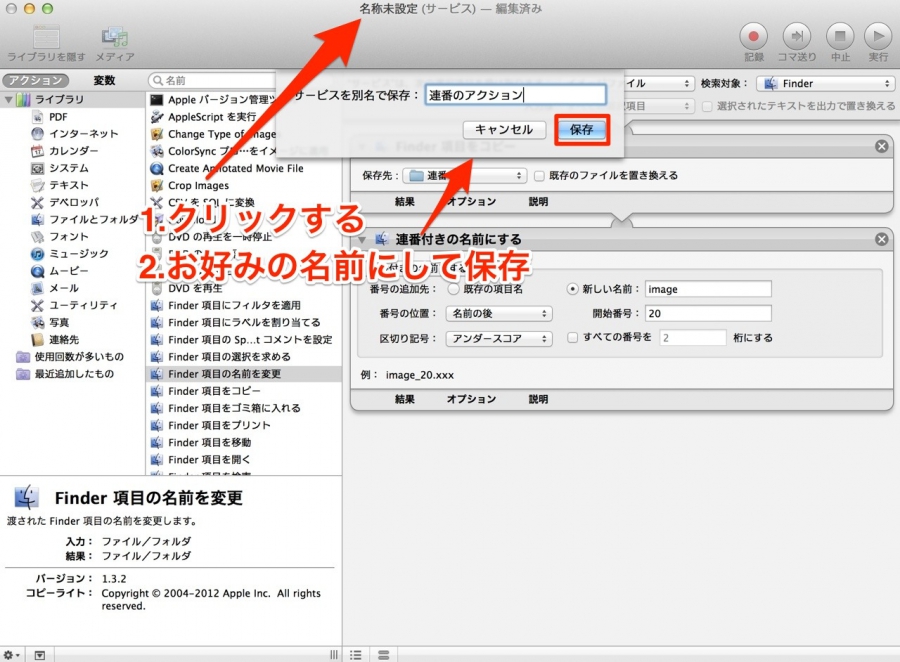Click the 開始番号 number field
Screen dimensions: 900x662
click(x=708, y=313)
